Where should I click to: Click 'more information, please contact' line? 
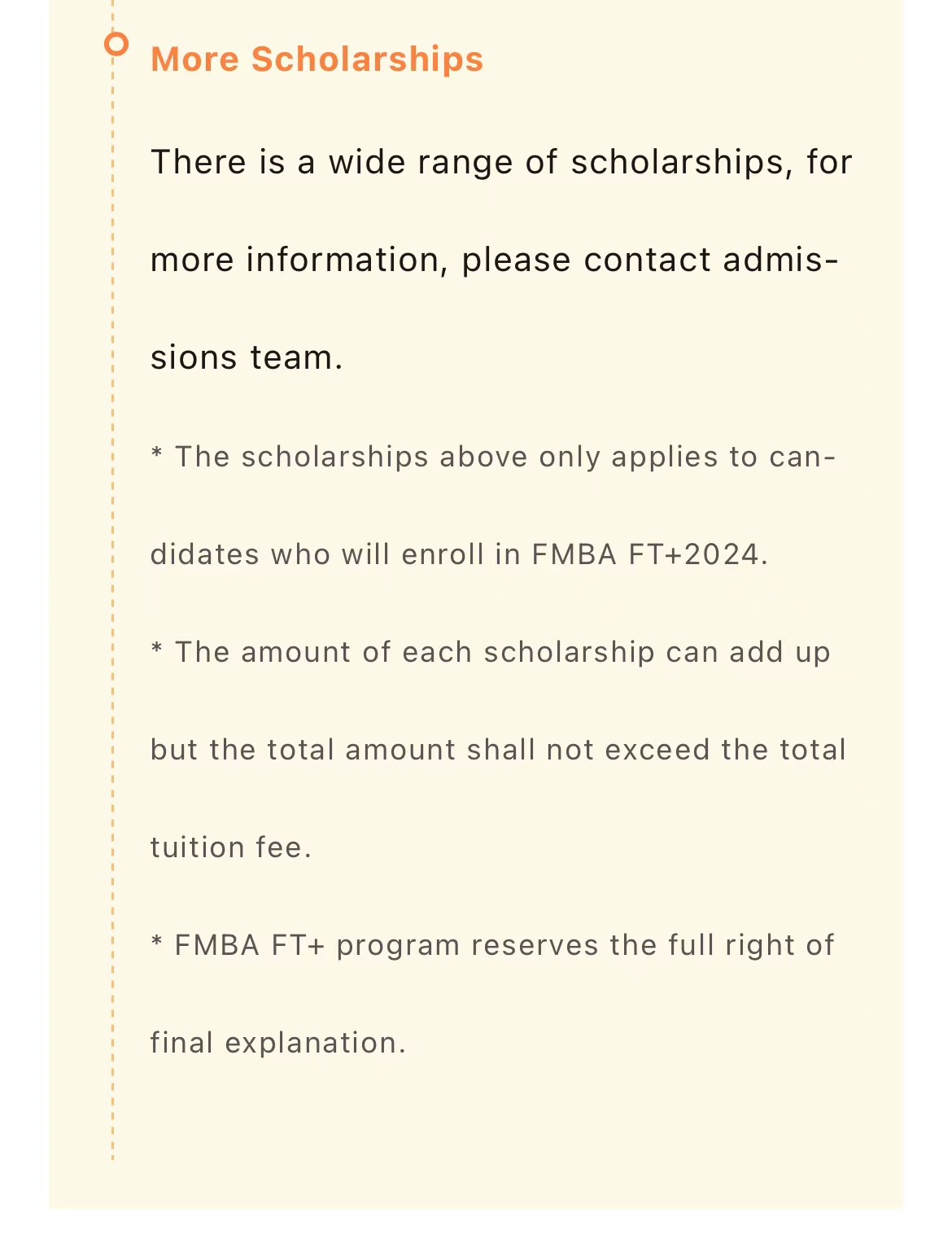pyautogui.click(x=423, y=260)
